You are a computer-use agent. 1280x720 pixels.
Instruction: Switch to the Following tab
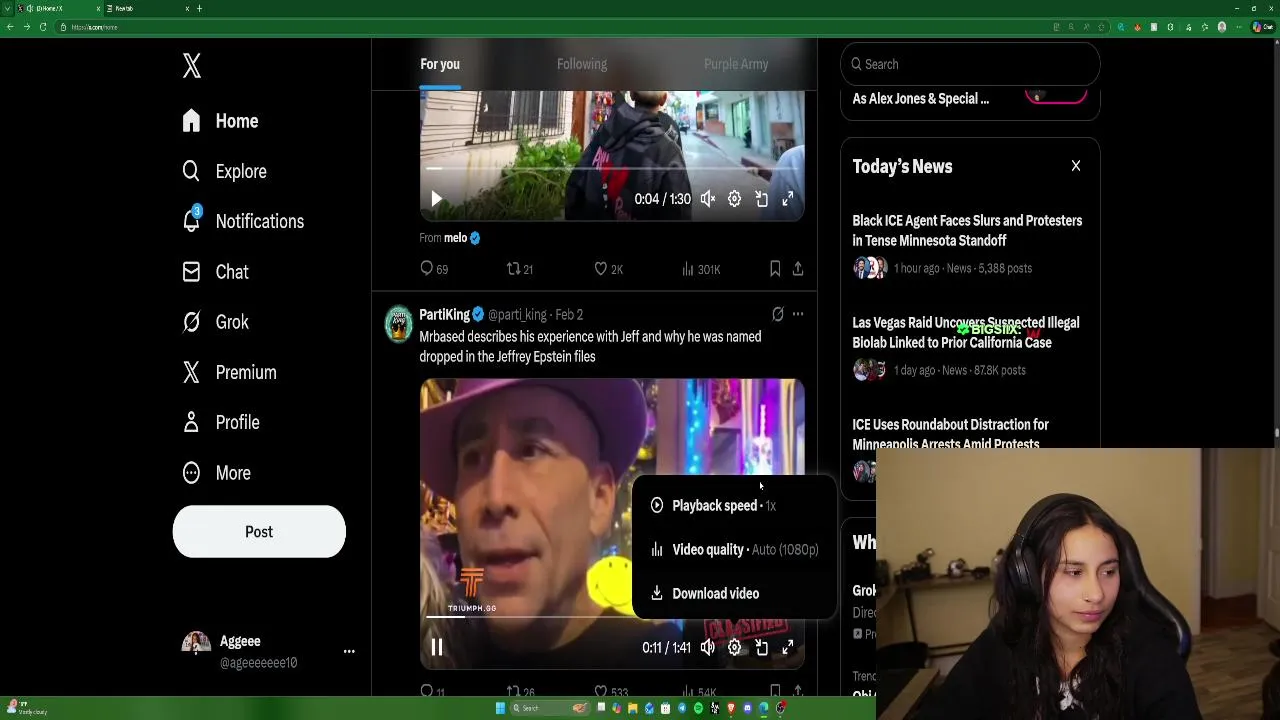click(582, 64)
